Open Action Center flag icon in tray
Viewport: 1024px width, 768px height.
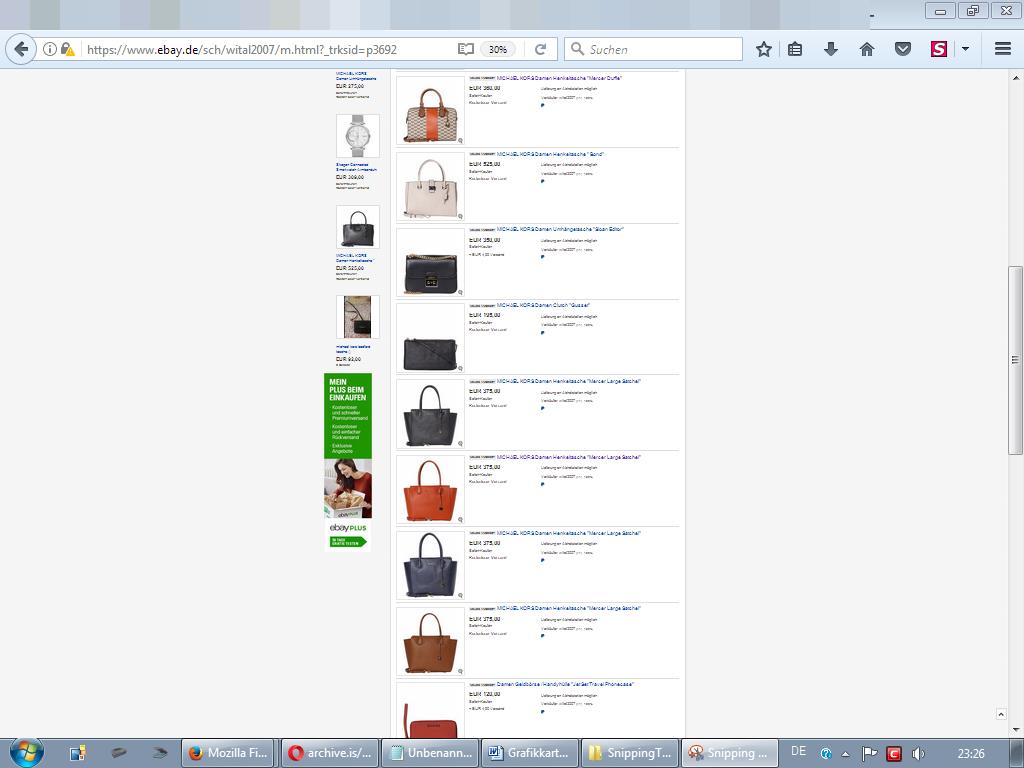click(x=869, y=753)
